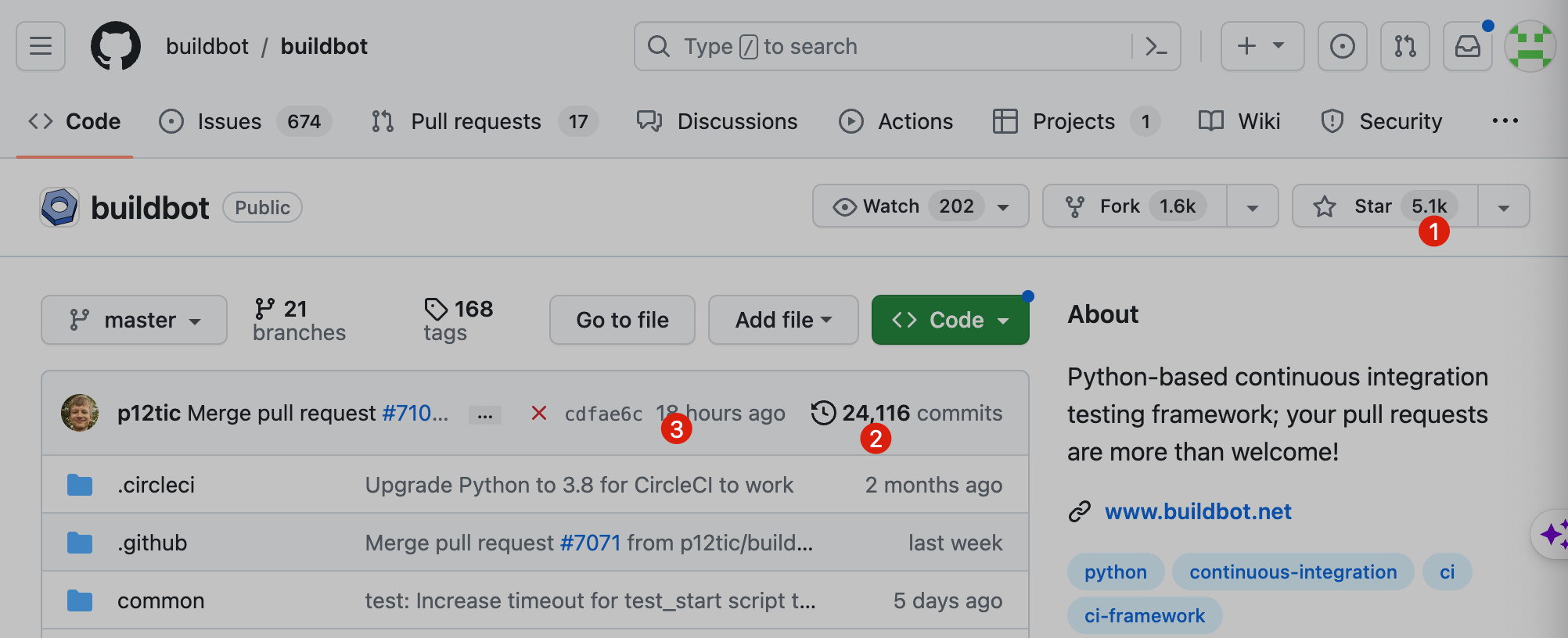Viewport: 1568px width, 638px height.
Task: Click the user profile avatar
Action: [x=1530, y=47]
